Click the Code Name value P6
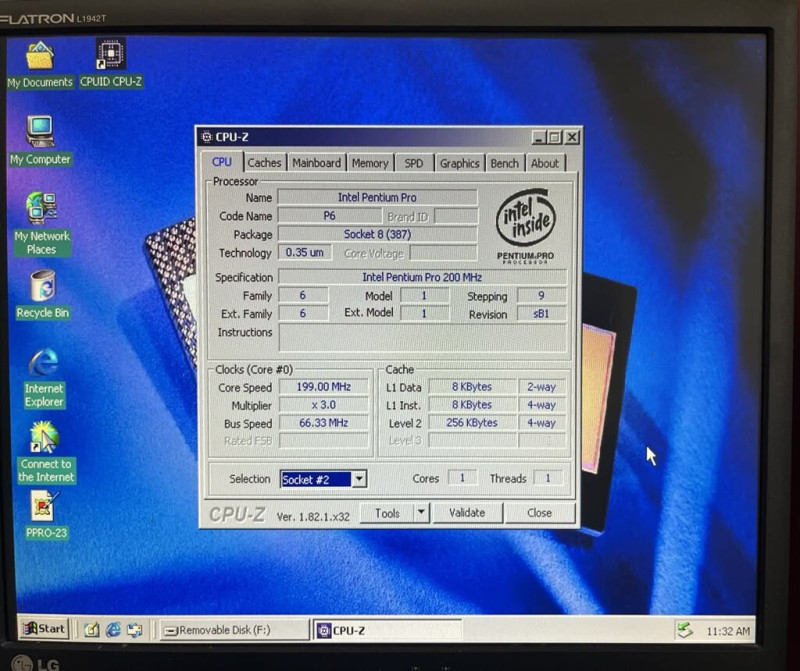Screen dimensions: 800x671 coord(329,216)
